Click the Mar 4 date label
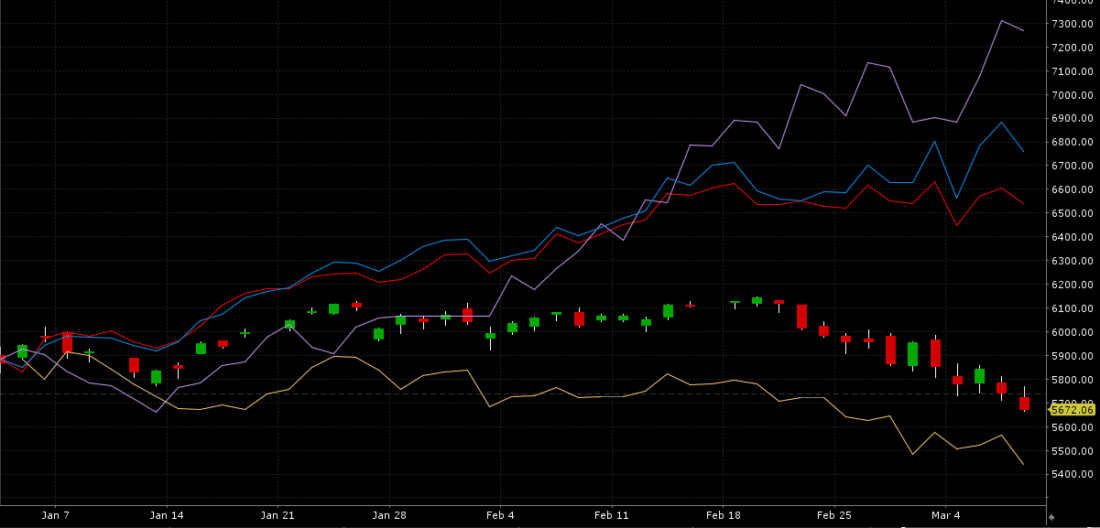Viewport: 1100px width, 528px height. (944, 515)
